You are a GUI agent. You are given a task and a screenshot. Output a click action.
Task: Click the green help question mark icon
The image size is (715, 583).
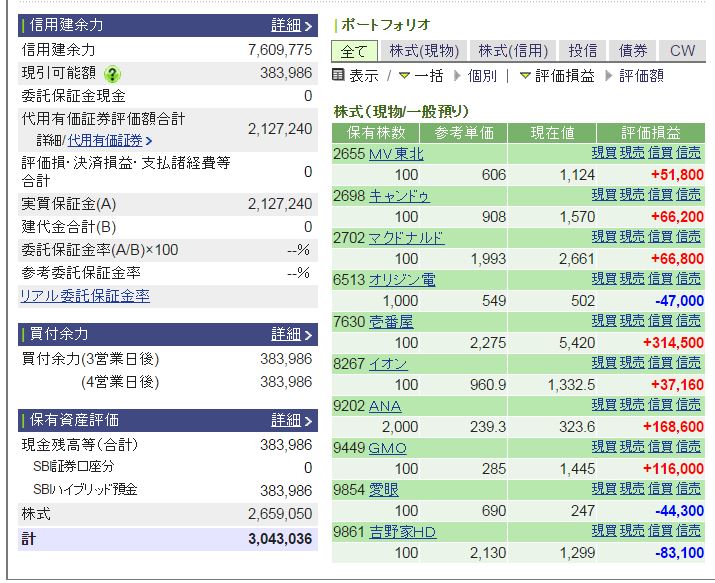pyautogui.click(x=112, y=74)
